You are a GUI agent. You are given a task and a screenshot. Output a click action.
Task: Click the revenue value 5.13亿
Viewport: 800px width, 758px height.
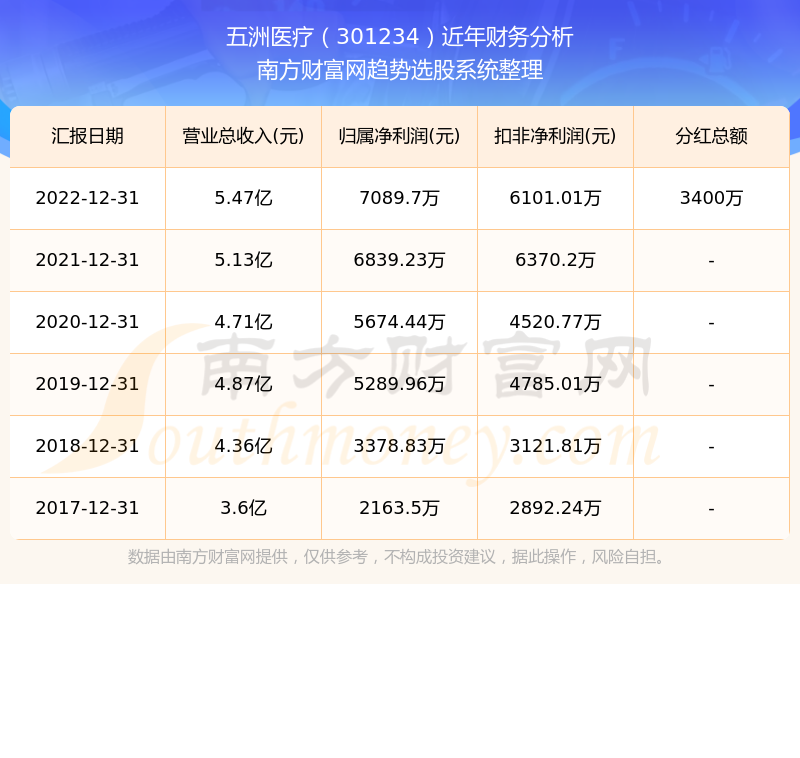tap(243, 260)
